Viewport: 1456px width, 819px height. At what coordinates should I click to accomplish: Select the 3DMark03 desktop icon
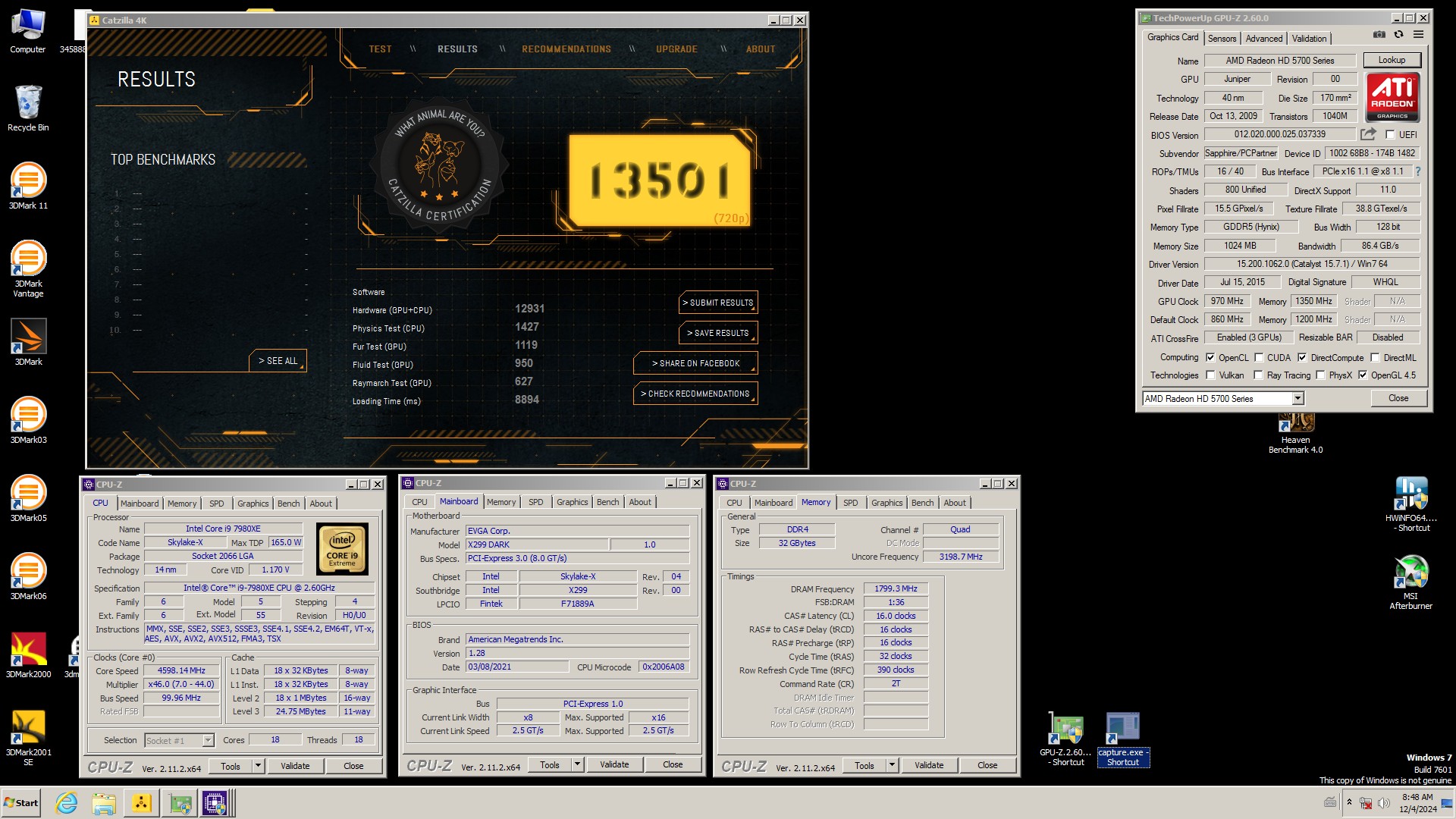[x=28, y=420]
